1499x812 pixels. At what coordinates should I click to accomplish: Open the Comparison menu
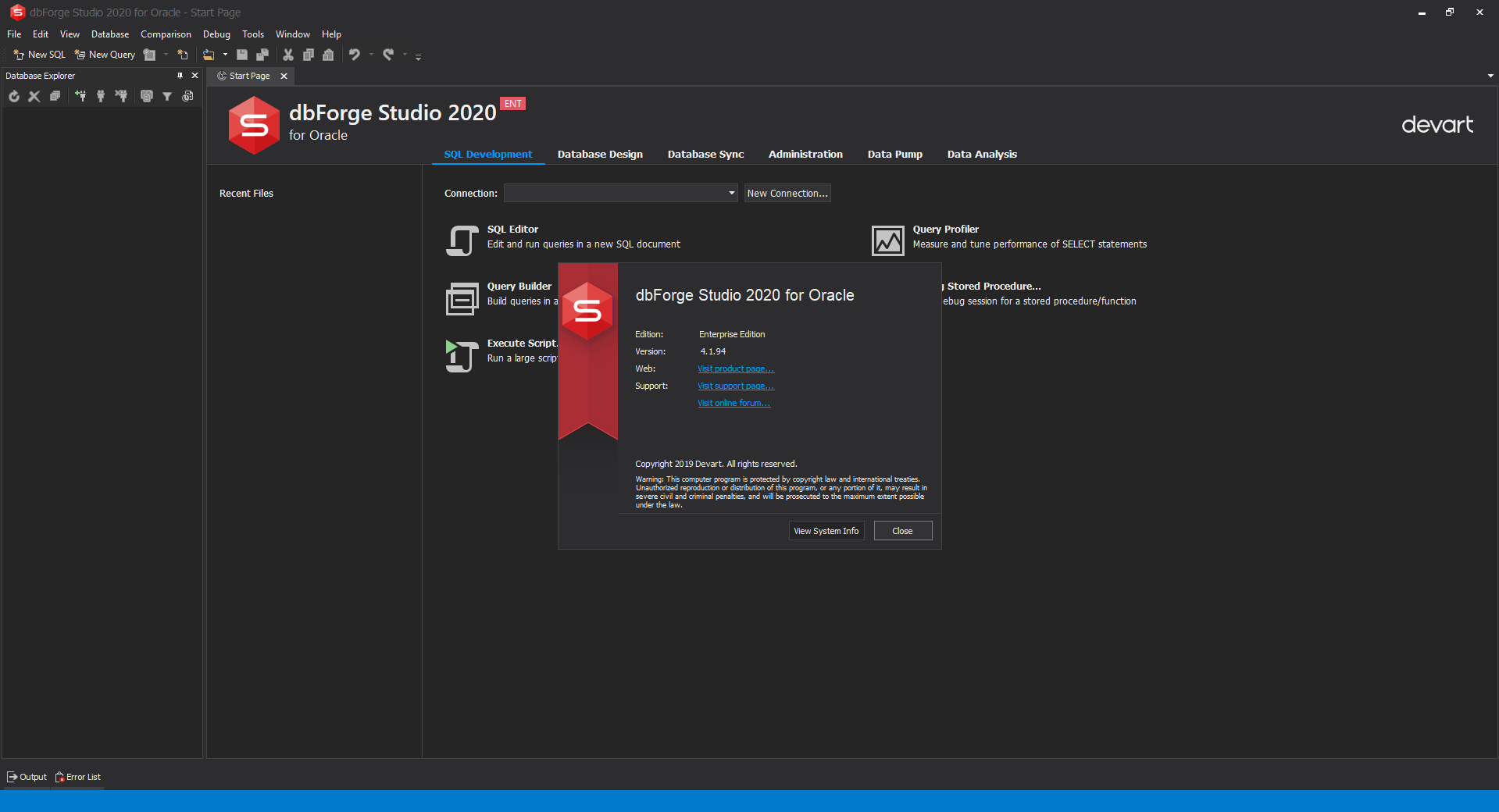(x=166, y=34)
